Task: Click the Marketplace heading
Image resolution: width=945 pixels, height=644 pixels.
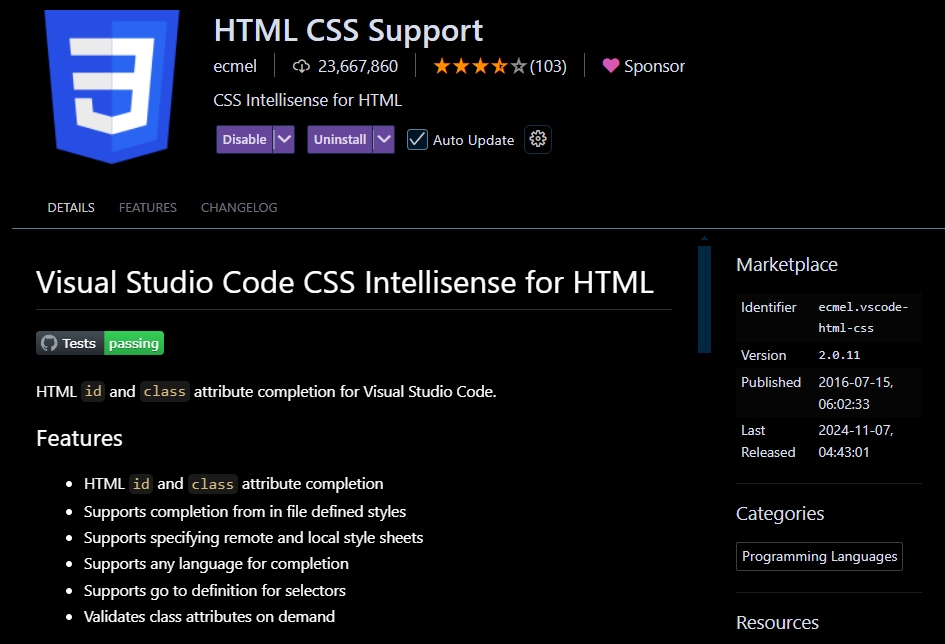Action: pyautogui.click(x=787, y=264)
